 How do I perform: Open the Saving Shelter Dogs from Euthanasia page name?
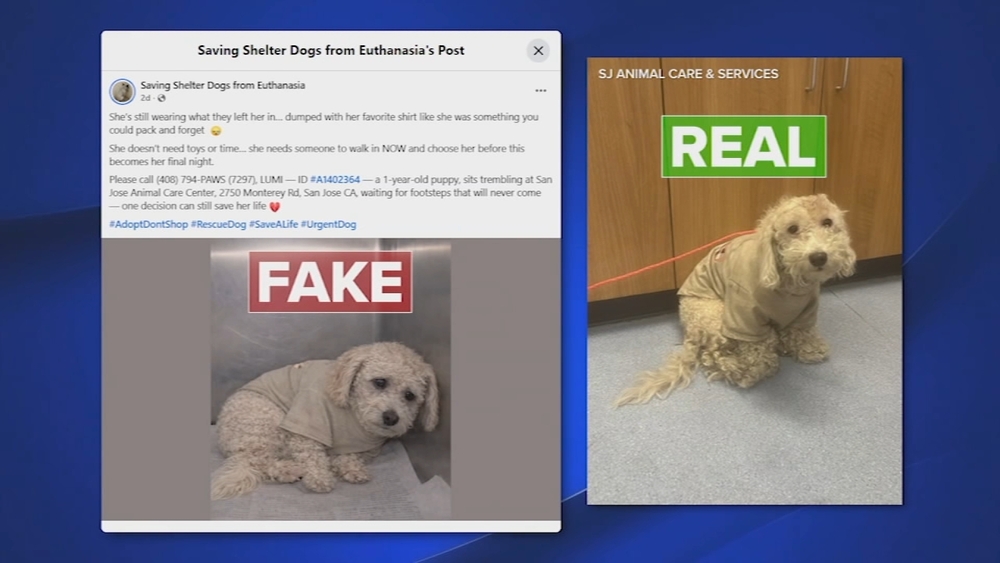pyautogui.click(x=223, y=85)
